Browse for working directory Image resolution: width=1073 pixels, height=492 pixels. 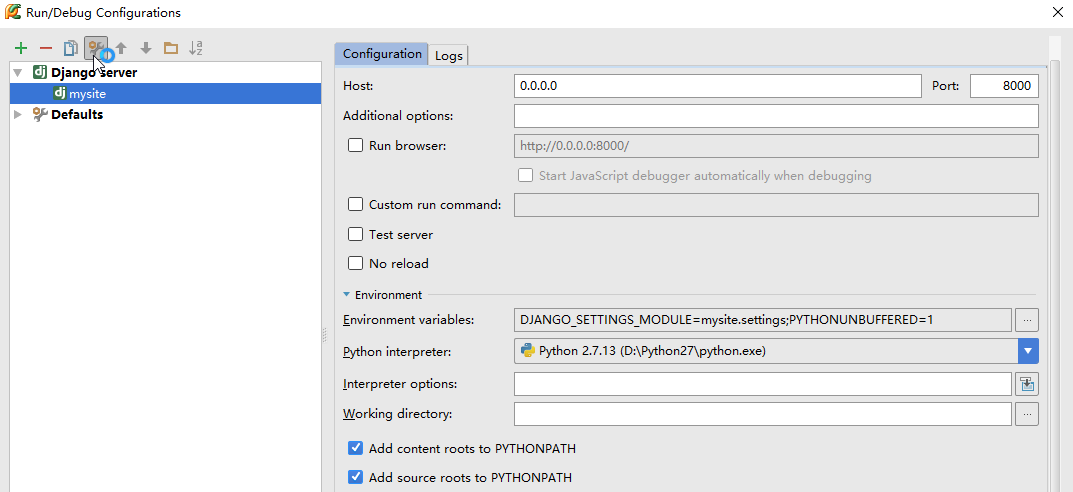click(x=1027, y=413)
